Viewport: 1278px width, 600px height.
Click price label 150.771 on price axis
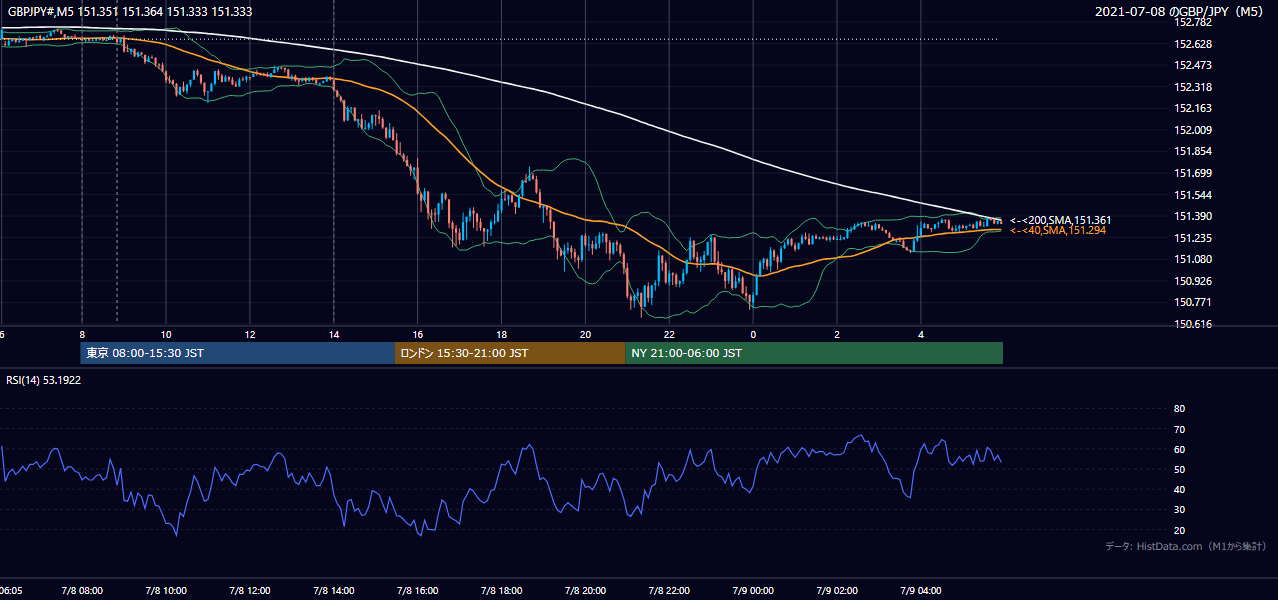(x=1192, y=303)
